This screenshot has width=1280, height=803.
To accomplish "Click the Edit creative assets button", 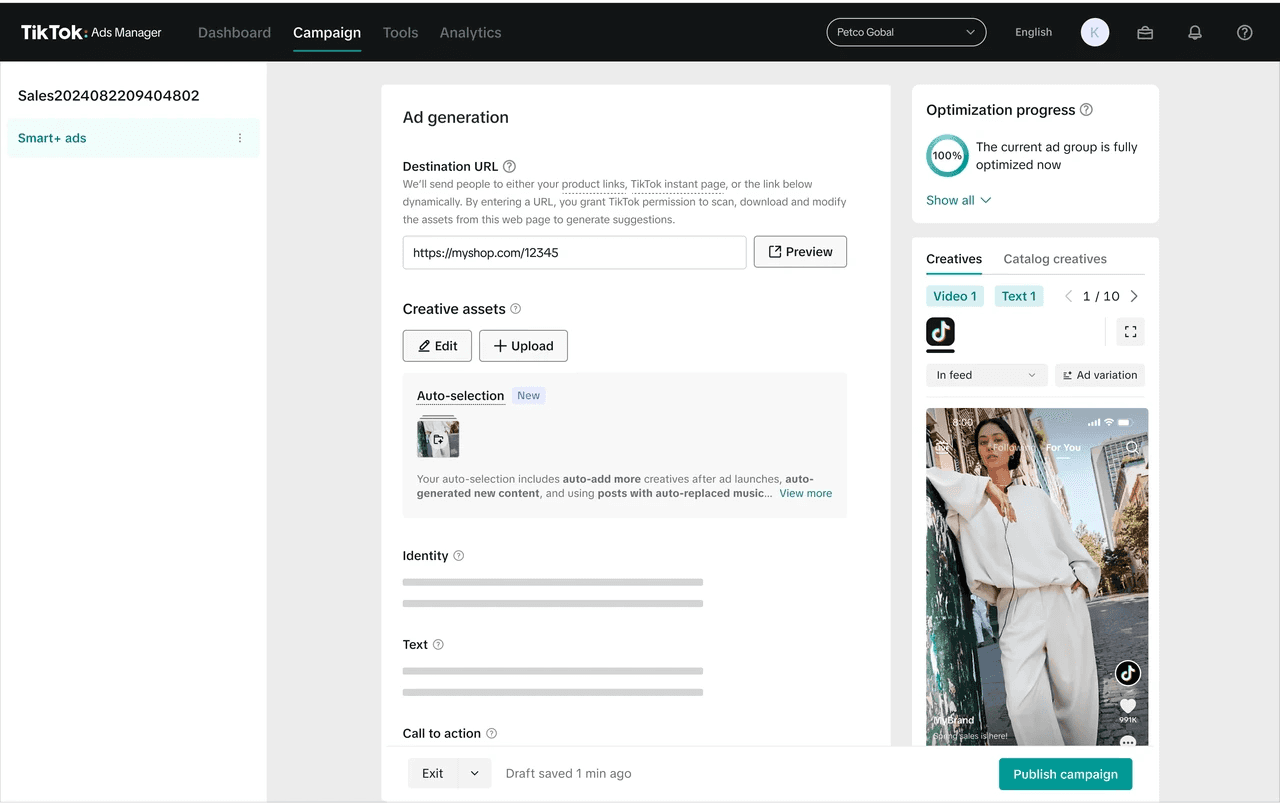I will pos(437,346).
